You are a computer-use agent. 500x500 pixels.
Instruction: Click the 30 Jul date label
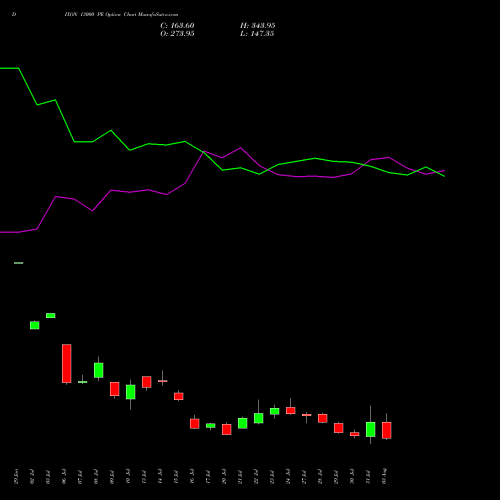click(352, 476)
